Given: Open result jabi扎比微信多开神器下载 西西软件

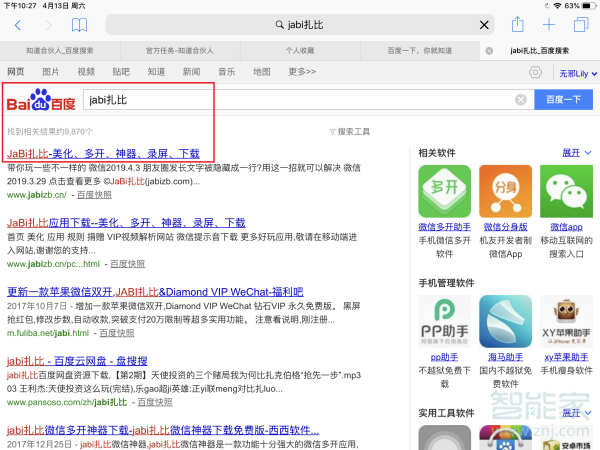Looking at the screenshot, I should (x=163, y=430).
